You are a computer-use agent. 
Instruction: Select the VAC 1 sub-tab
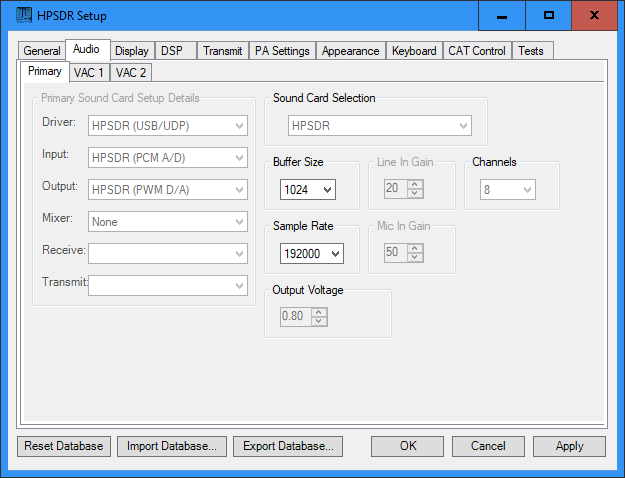coord(88,72)
